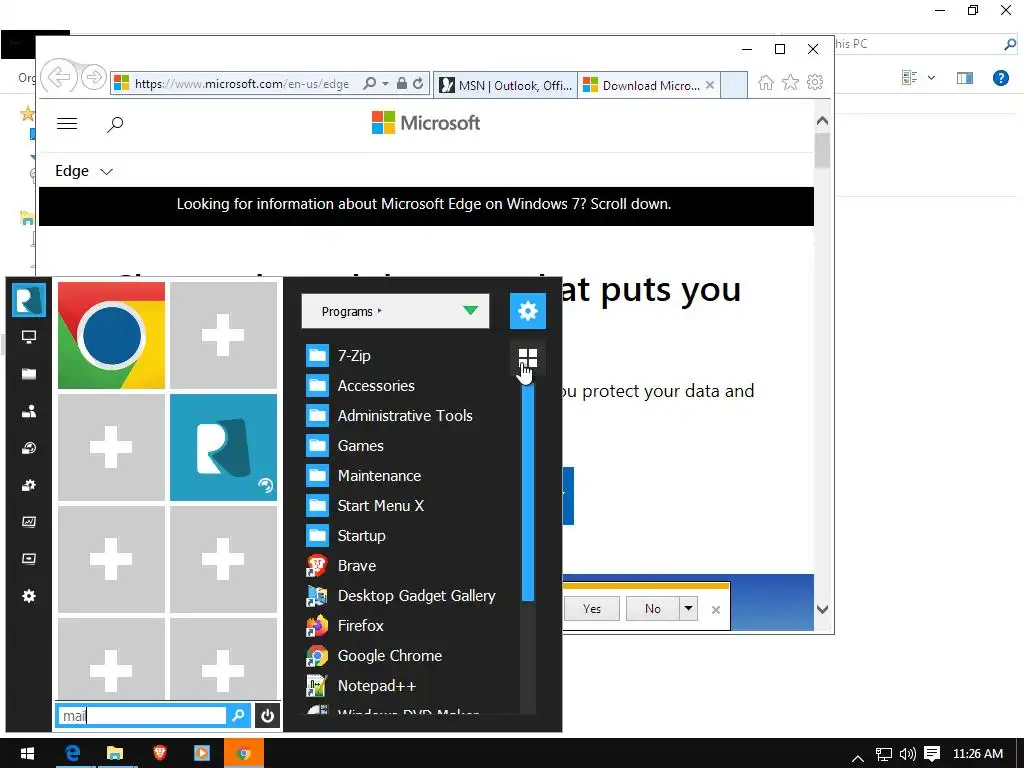Click the programs list scrollbar

(x=528, y=492)
